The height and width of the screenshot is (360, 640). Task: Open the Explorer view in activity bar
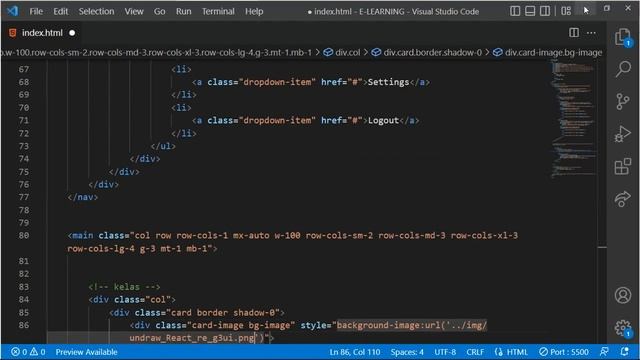[623, 37]
